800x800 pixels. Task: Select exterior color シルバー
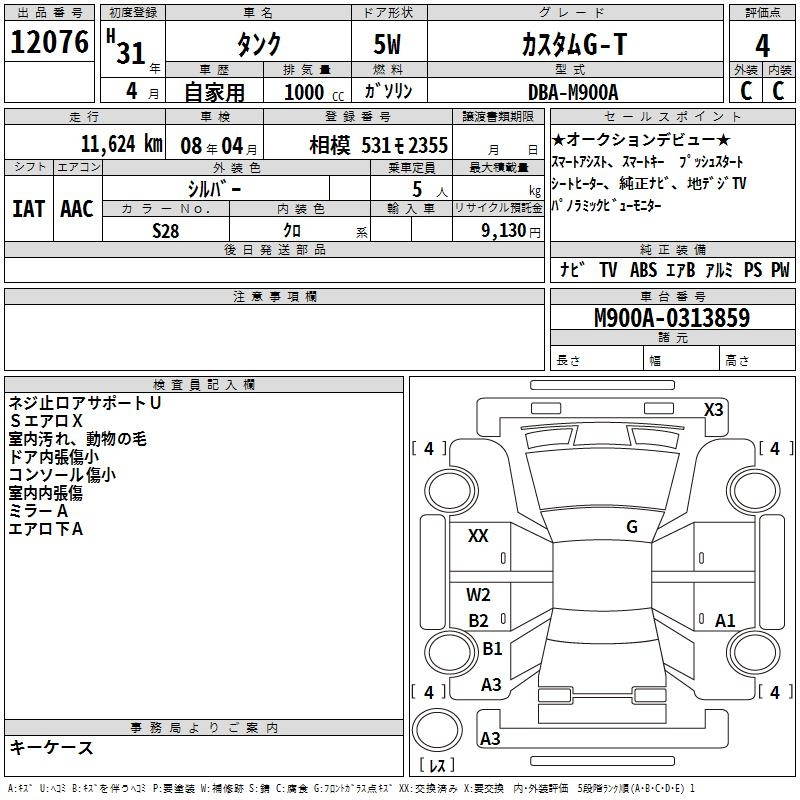pyautogui.click(x=214, y=189)
